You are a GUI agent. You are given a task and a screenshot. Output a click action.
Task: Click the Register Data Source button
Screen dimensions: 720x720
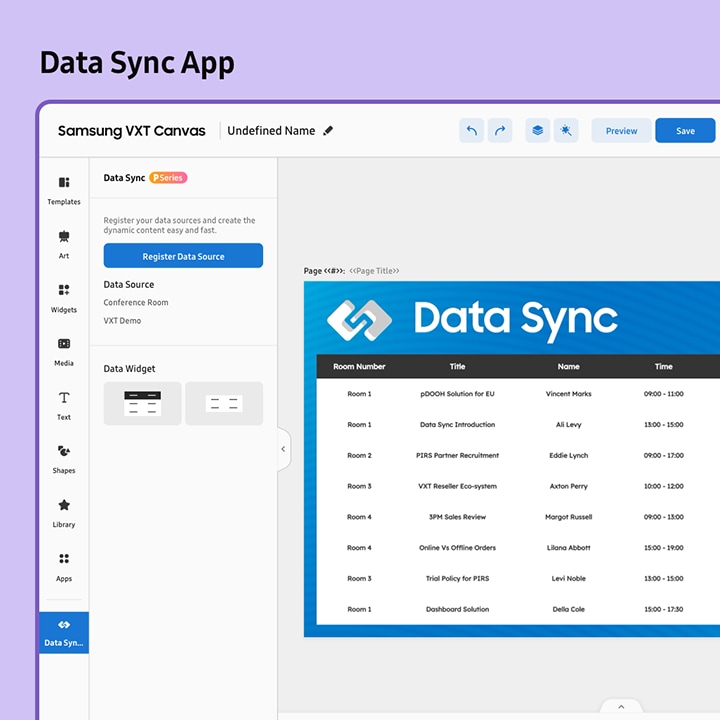[183, 256]
